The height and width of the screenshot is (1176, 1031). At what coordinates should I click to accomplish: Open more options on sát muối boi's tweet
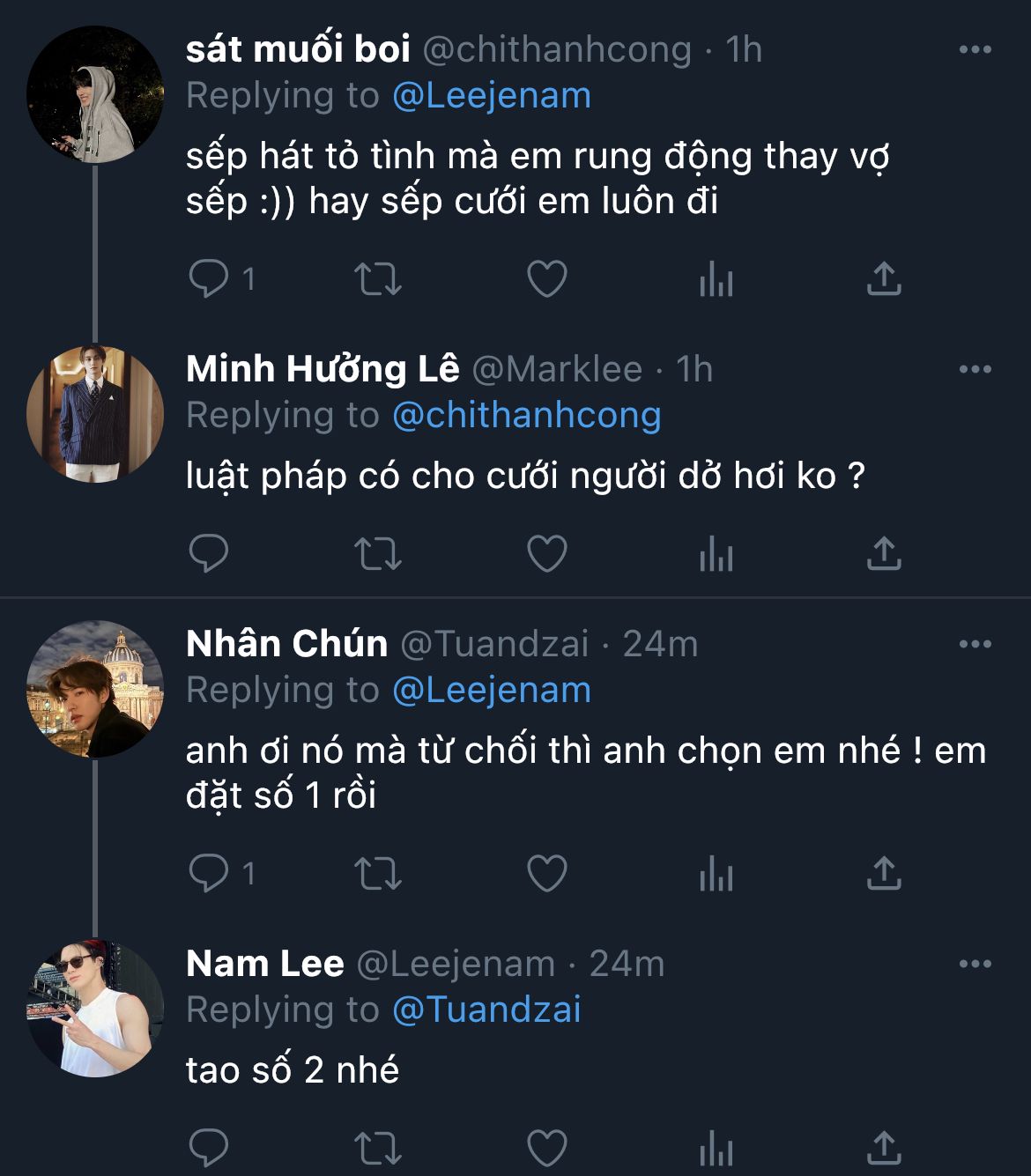click(975, 49)
